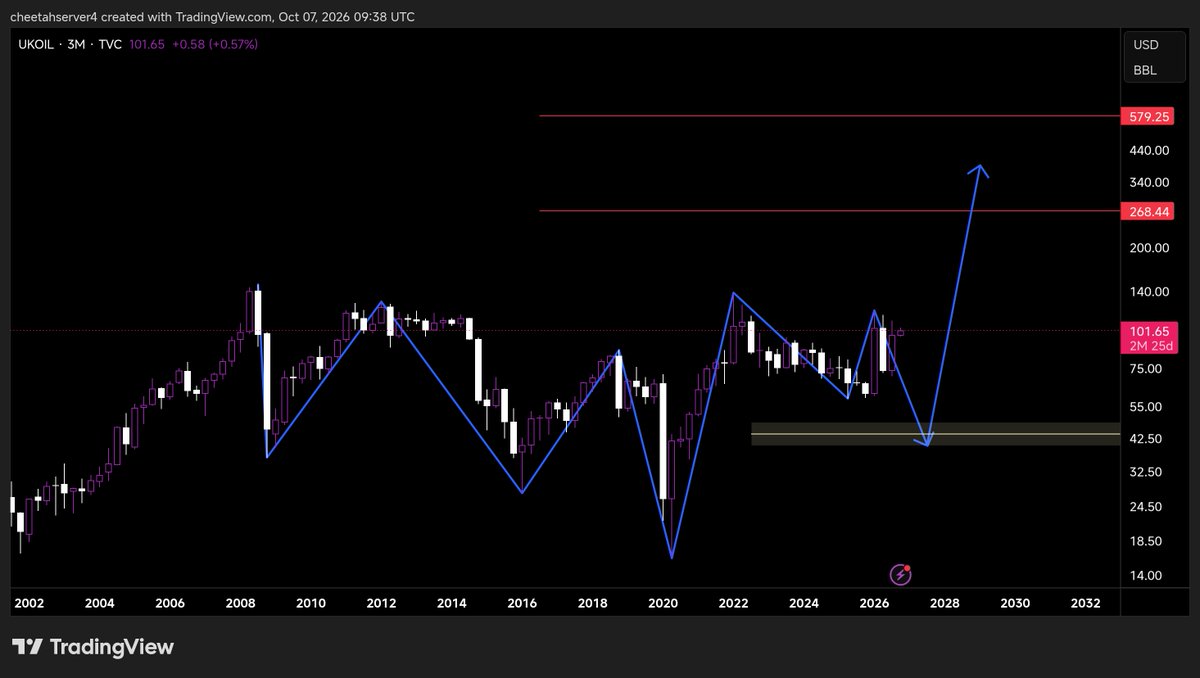Click the 24.50 price axis value
Screen dimensions: 1200x678
[x=1148, y=507]
